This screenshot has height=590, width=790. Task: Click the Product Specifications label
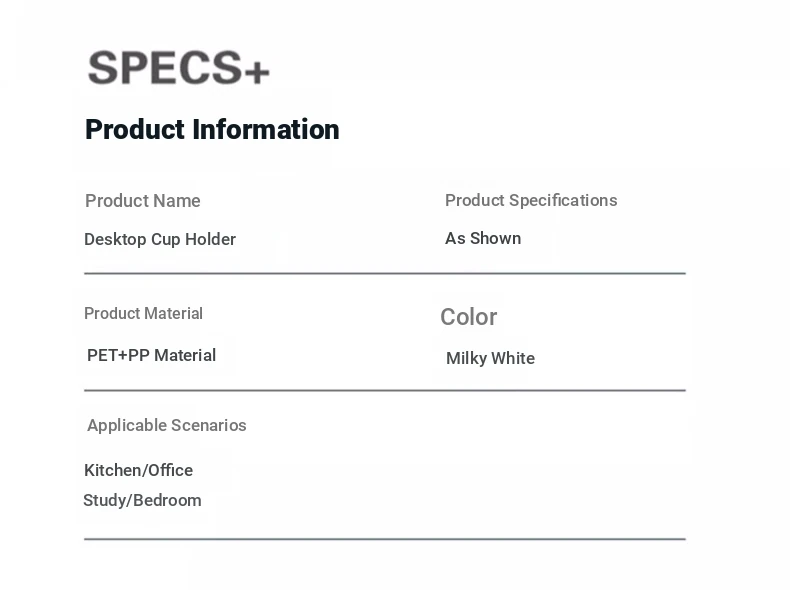(x=531, y=201)
